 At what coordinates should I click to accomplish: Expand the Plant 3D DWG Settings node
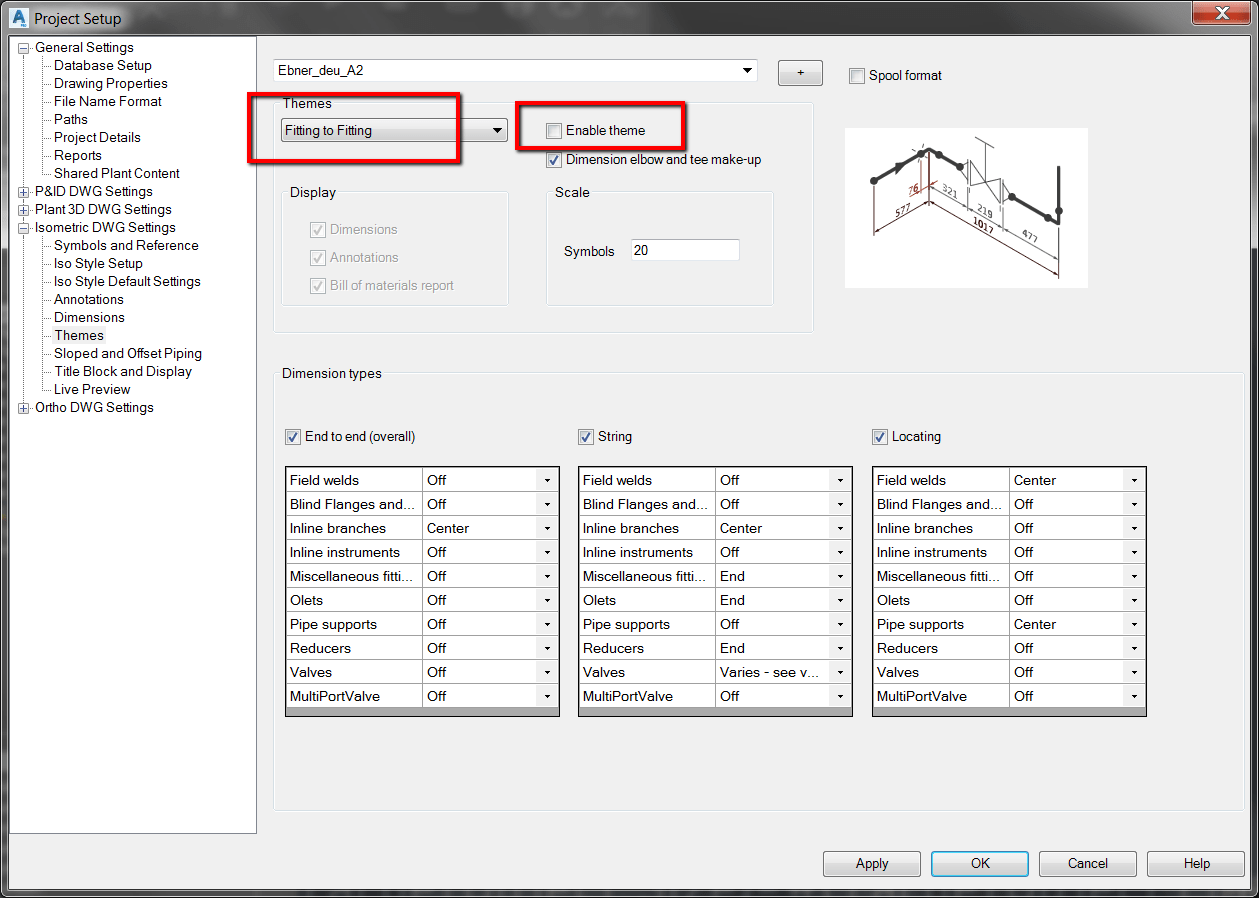[24, 210]
